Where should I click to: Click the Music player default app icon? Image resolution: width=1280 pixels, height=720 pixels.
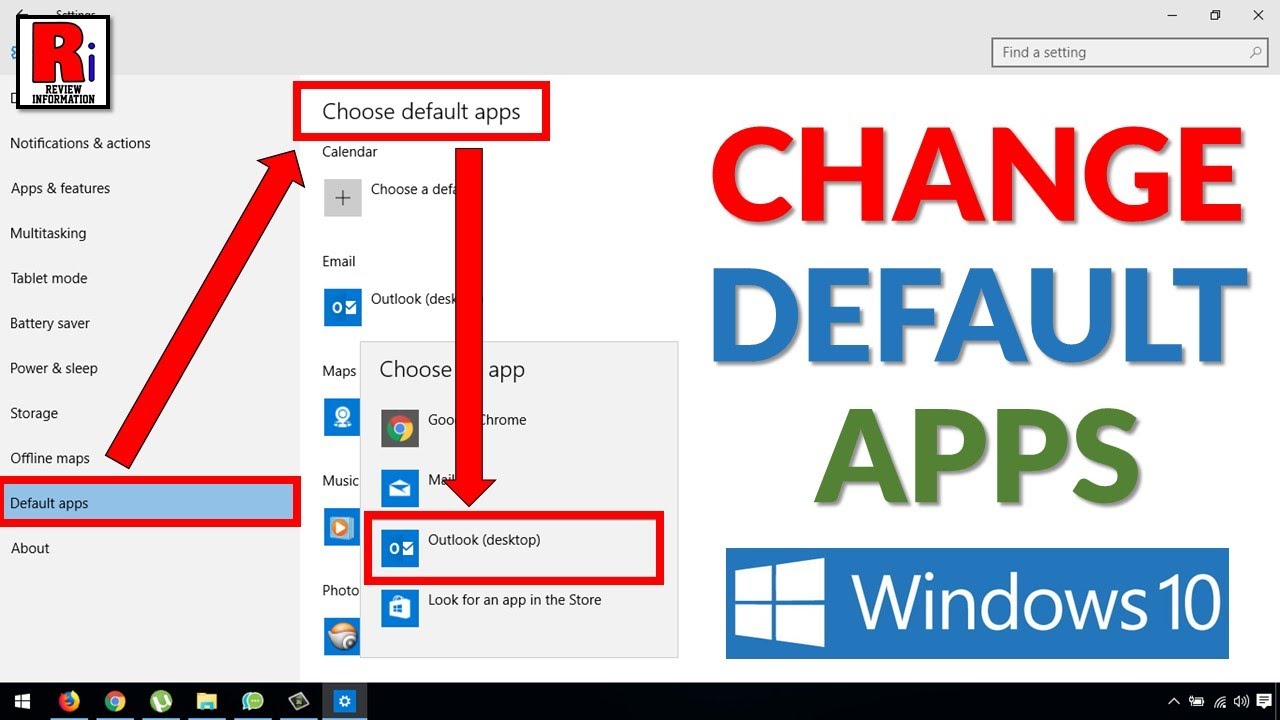(x=342, y=527)
